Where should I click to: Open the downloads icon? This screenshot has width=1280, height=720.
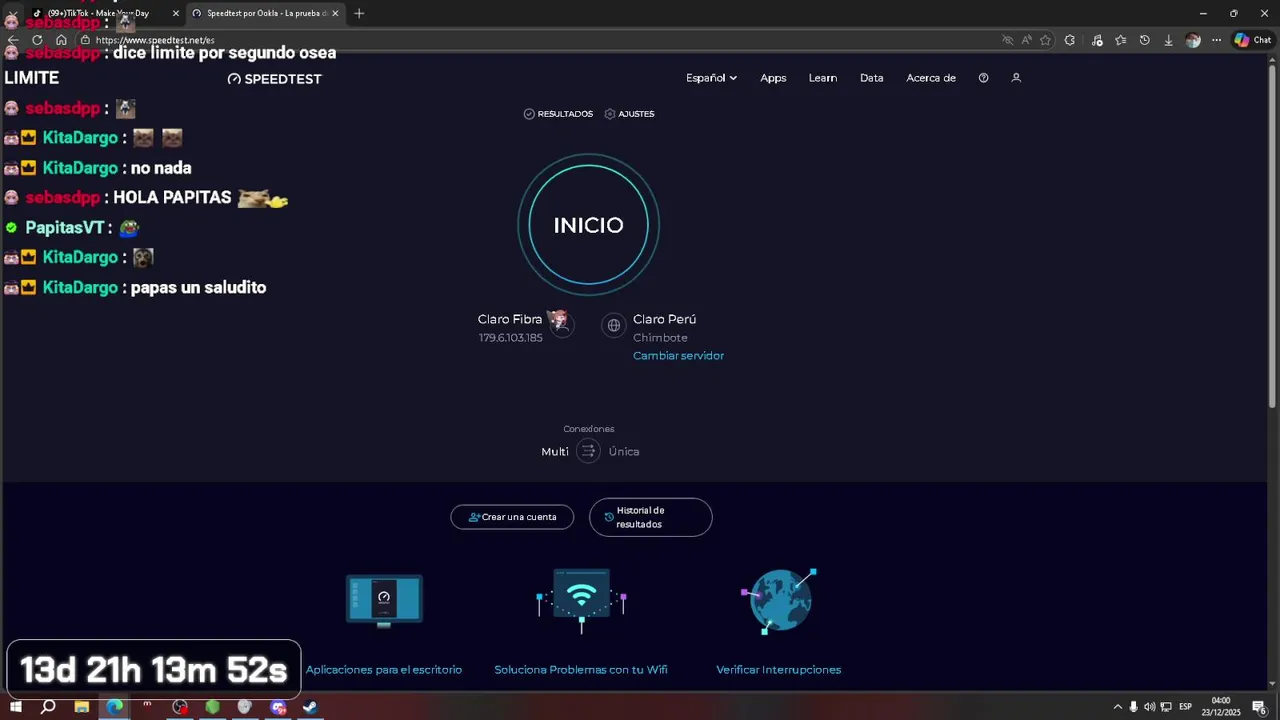(x=1168, y=40)
